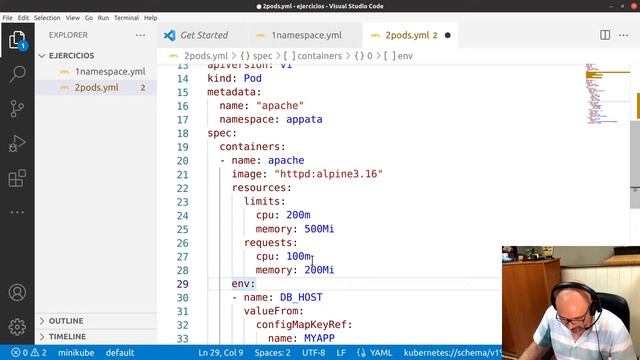Open the Help menu

151,18
